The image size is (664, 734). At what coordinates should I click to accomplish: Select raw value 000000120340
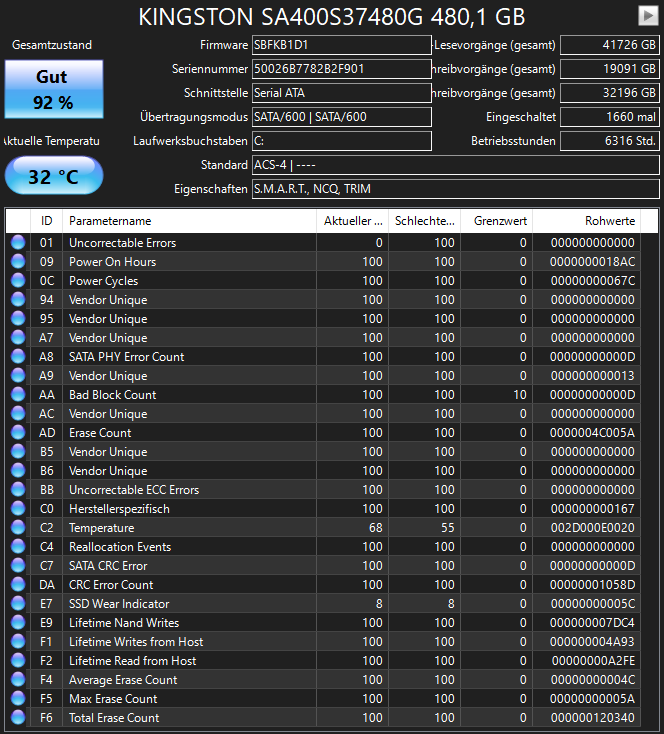pos(592,718)
